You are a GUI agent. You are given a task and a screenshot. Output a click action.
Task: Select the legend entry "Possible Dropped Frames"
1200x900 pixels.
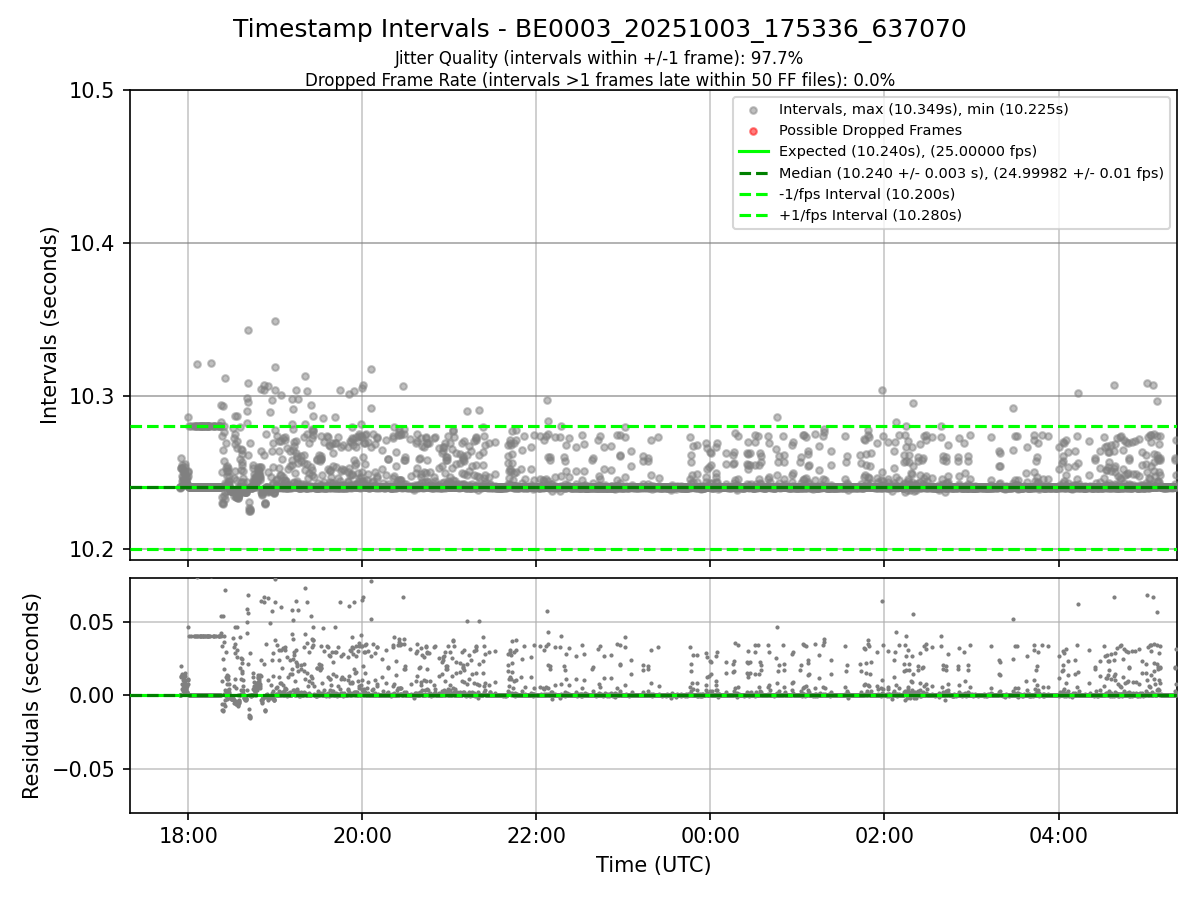tap(870, 130)
